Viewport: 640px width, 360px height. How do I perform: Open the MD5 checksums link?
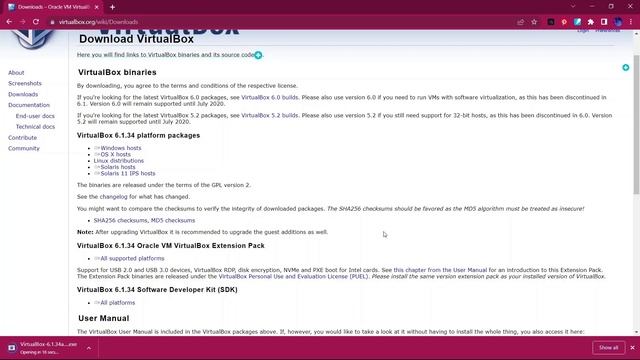pos(173,220)
